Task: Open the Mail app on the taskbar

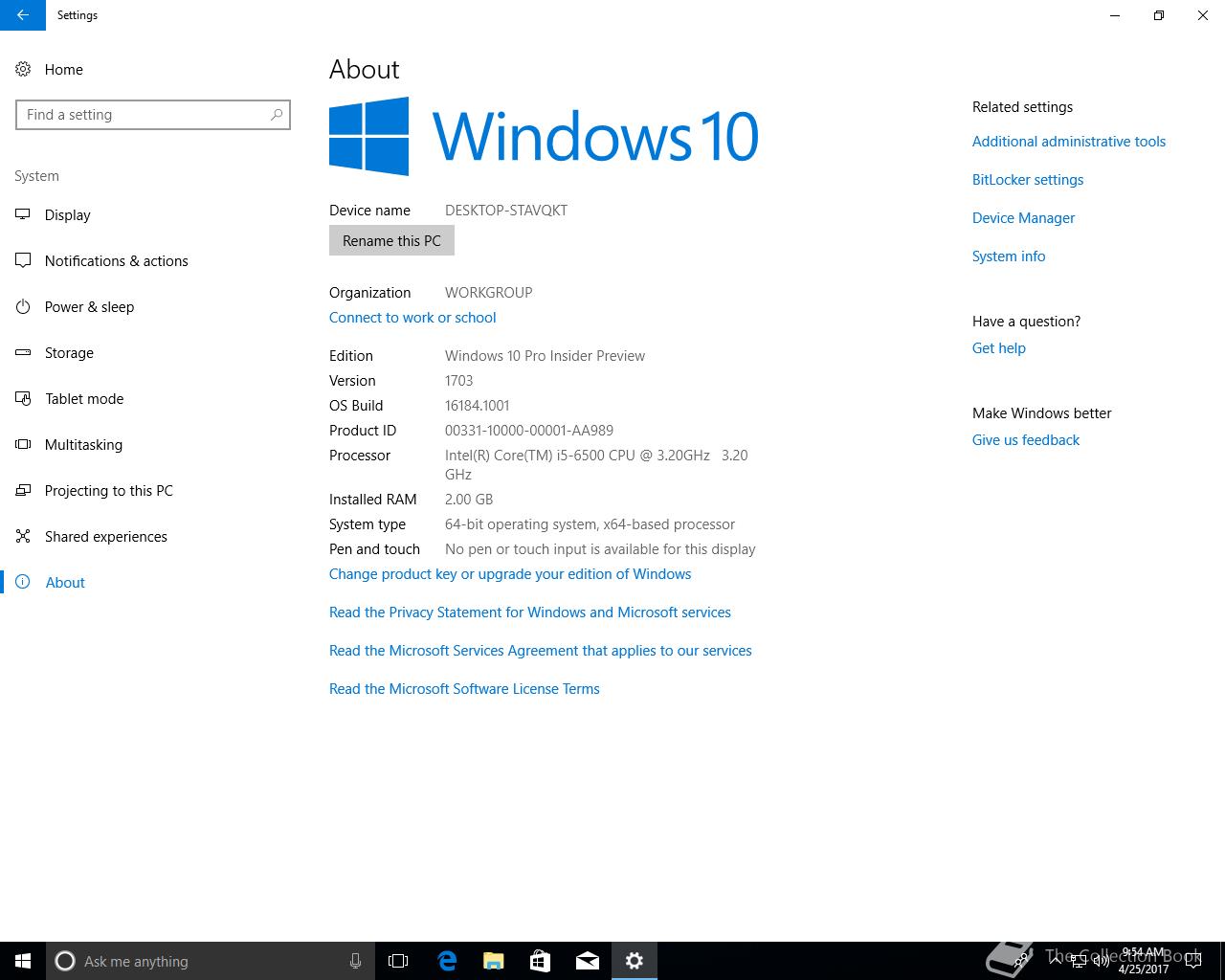Action: tap(587, 961)
